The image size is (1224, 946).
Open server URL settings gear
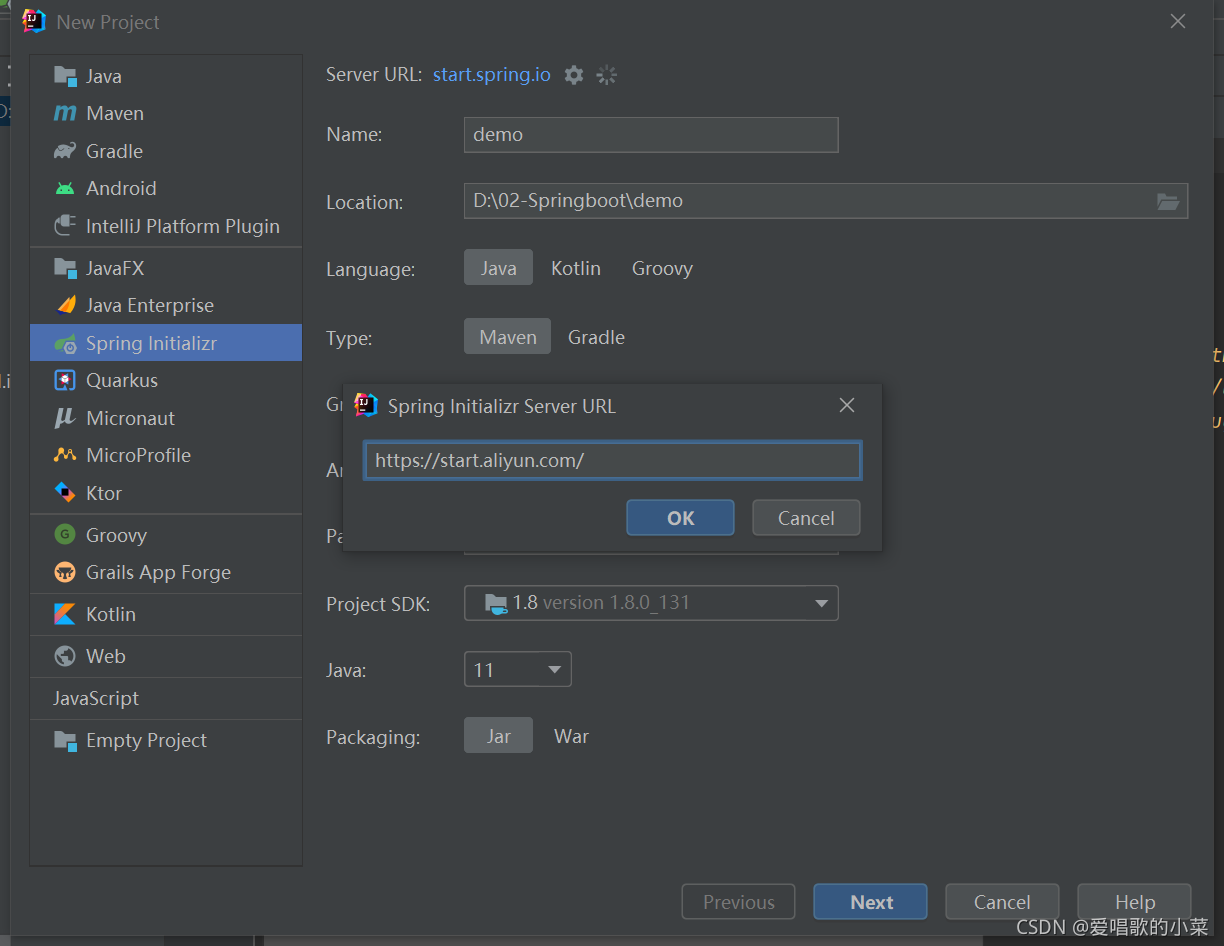tap(573, 75)
